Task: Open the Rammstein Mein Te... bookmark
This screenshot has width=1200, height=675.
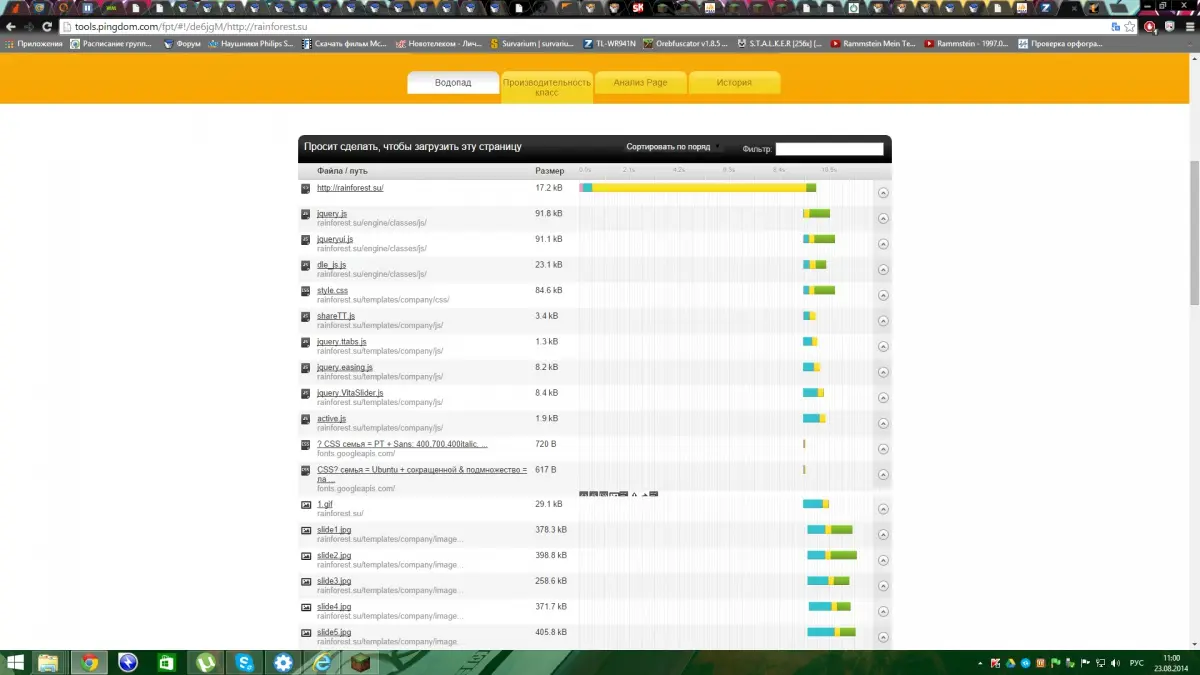Action: pyautogui.click(x=873, y=44)
